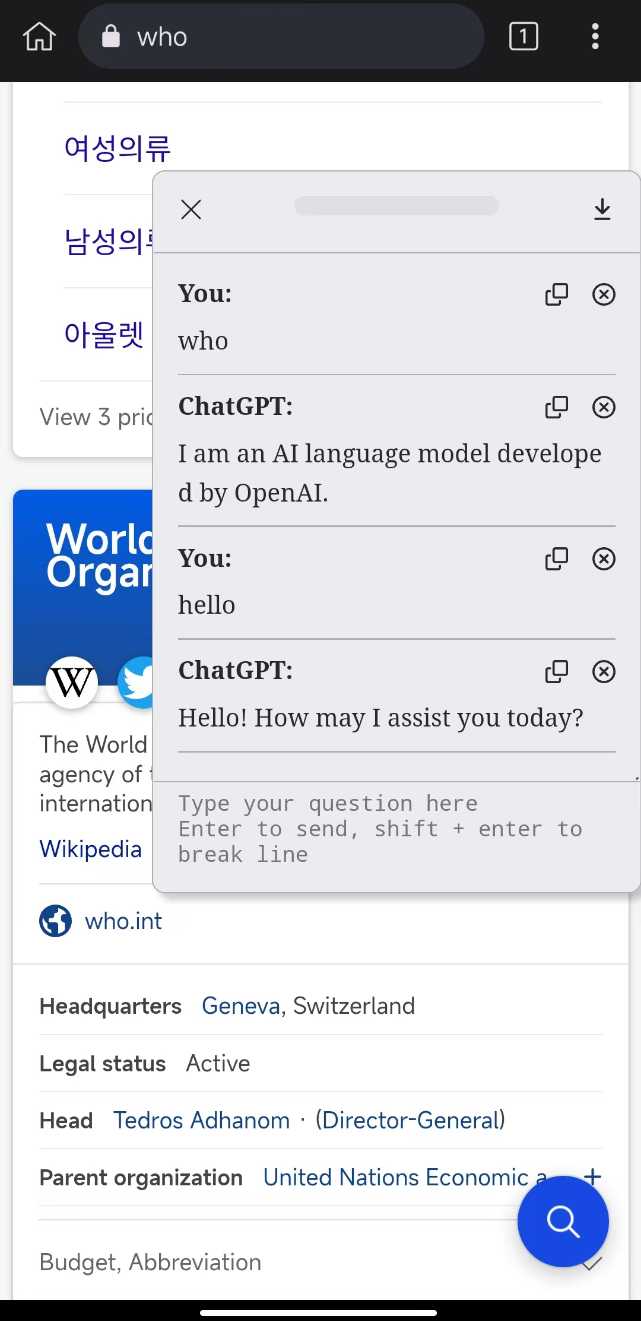Open the browser three-dot overflow menu
Screen dimensions: 641x1321
595,37
